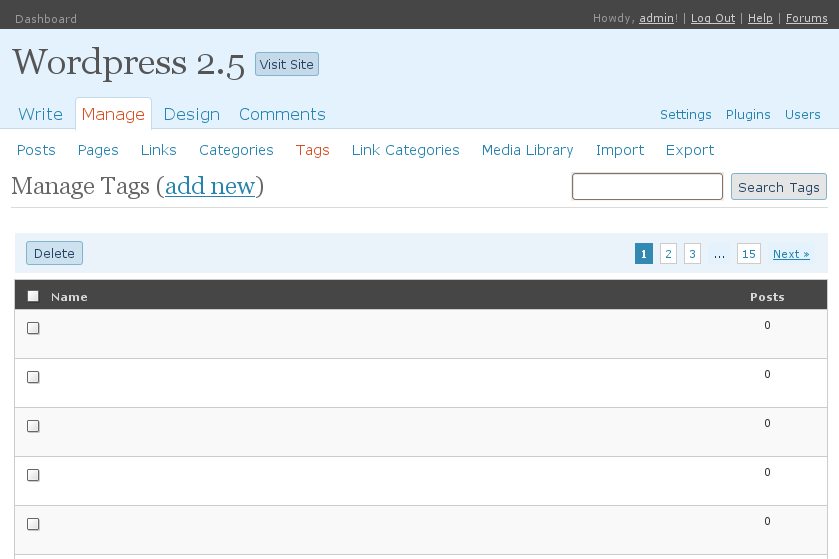Open Settings menu
Viewport: 839px width, 559px height.
[x=685, y=114]
